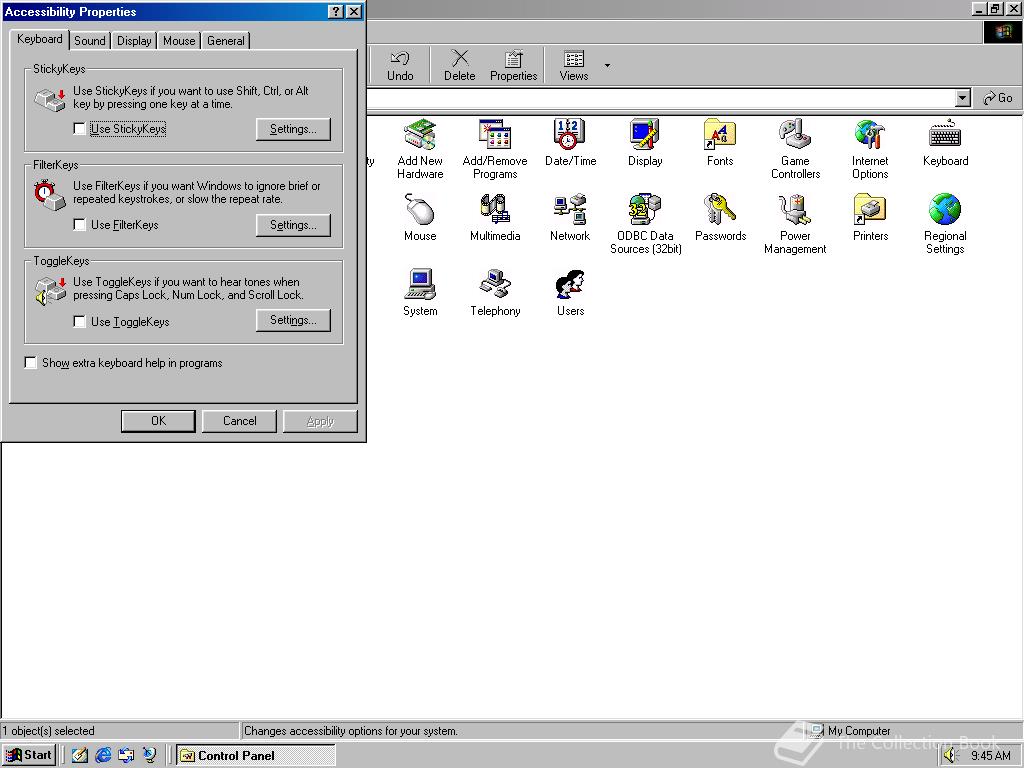Click the 9:45 AM system clock

coord(991,756)
